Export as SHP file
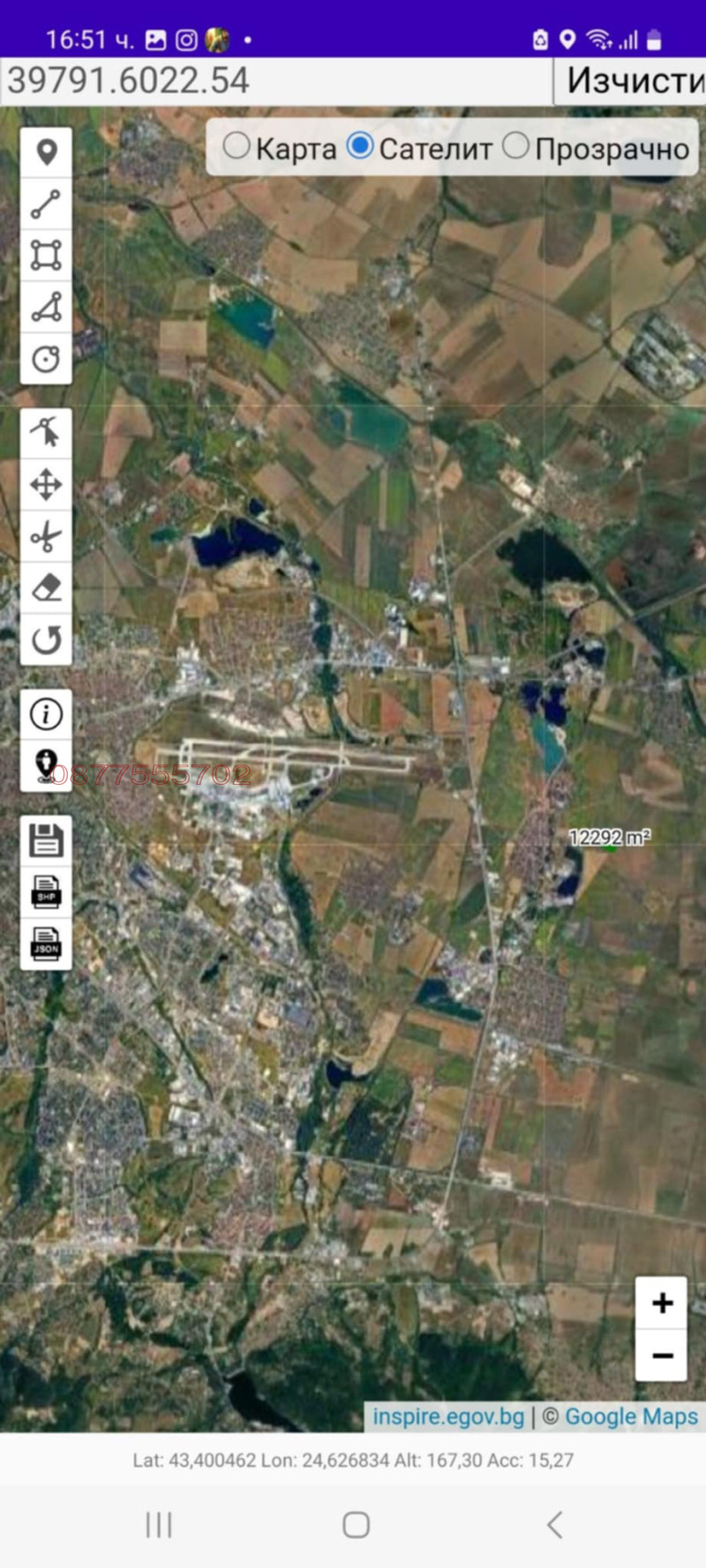This screenshot has width=706, height=1568. [46, 892]
